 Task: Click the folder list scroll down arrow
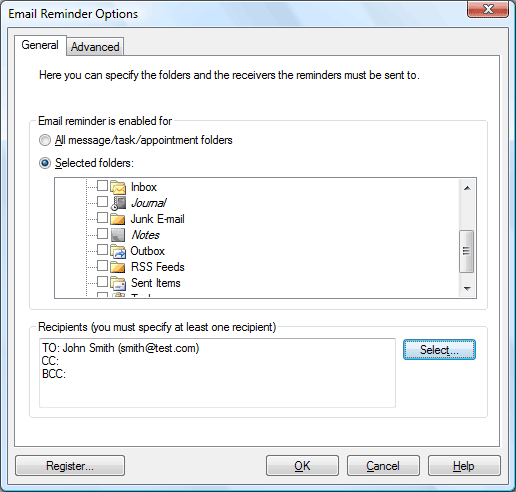pos(467,288)
